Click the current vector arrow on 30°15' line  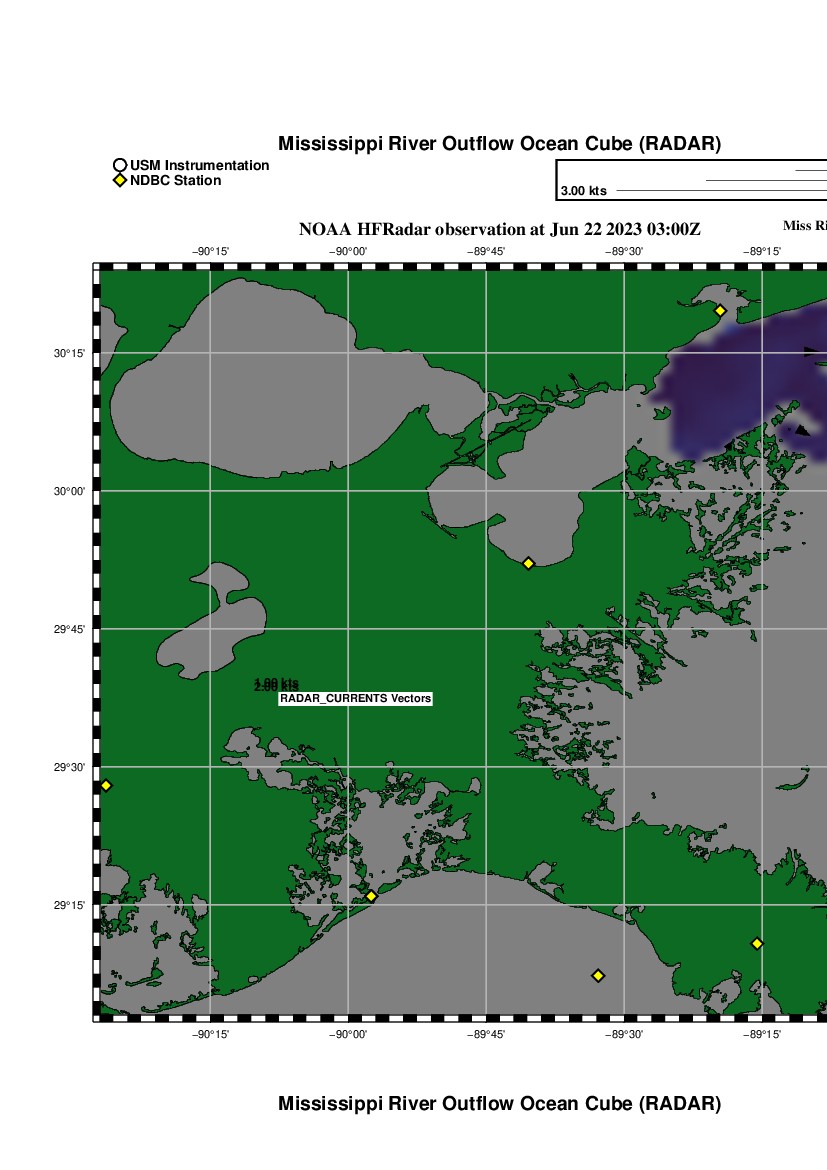pyautogui.click(x=813, y=351)
